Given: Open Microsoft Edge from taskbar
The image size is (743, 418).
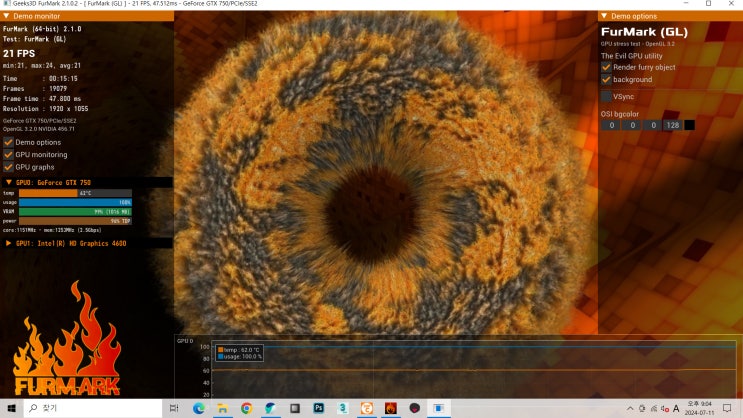Looking at the screenshot, I should click(x=199, y=408).
